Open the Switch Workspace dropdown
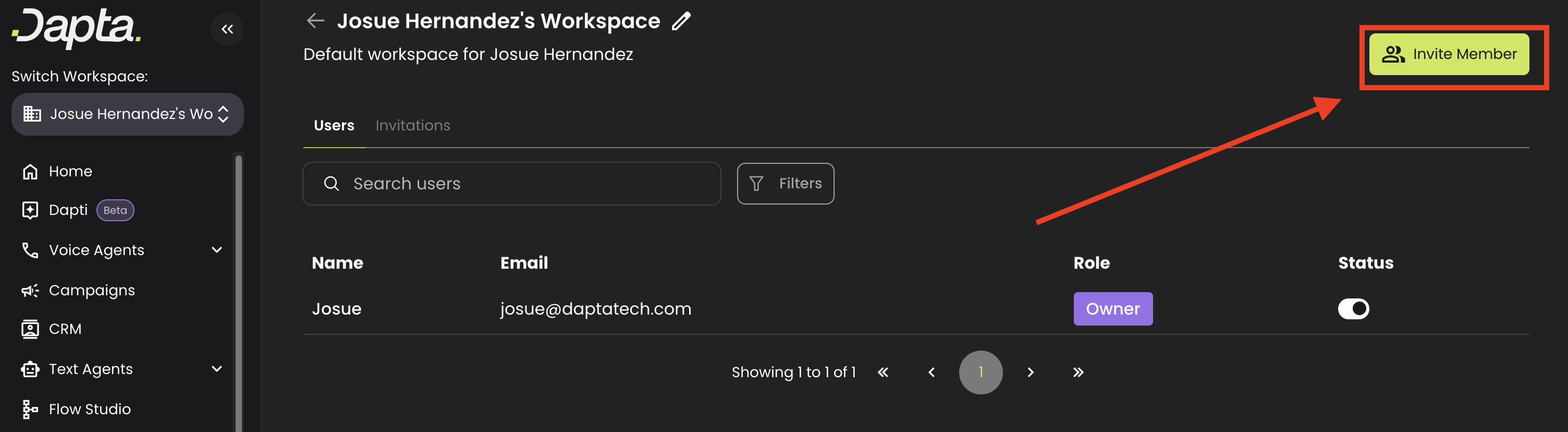 click(x=127, y=115)
